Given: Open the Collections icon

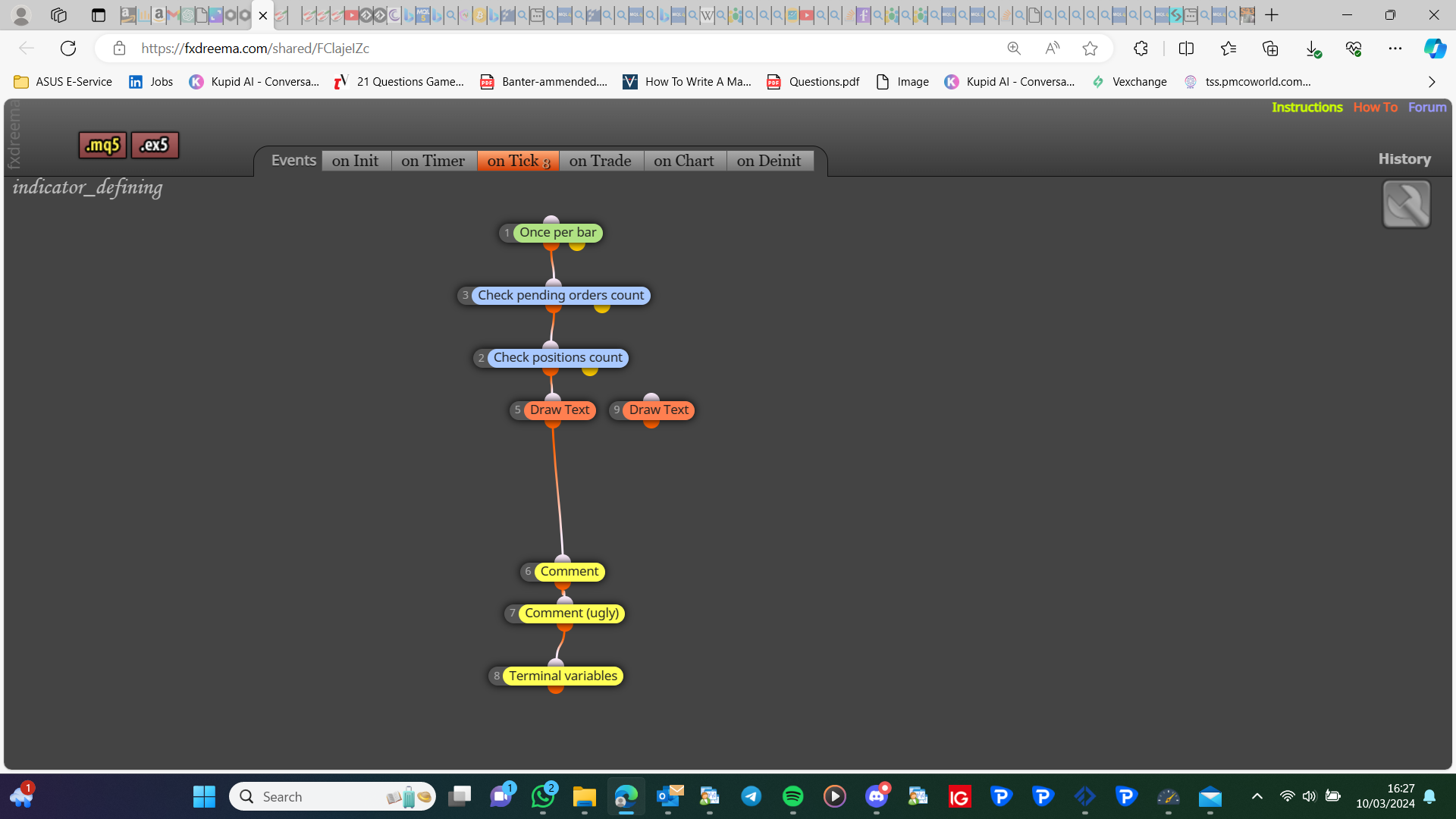Looking at the screenshot, I should coord(1270,49).
